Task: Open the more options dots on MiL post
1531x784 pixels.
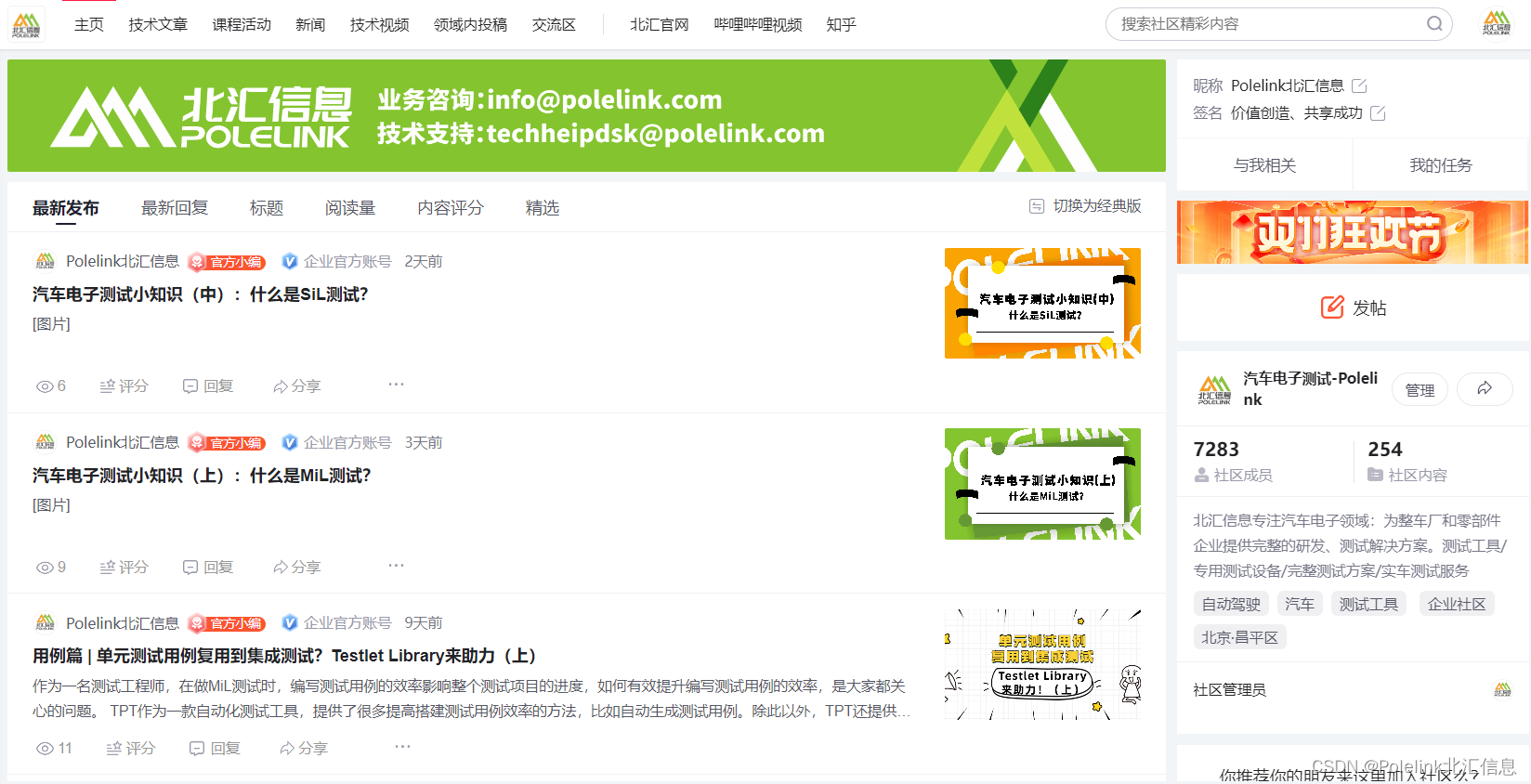Action: point(397,566)
